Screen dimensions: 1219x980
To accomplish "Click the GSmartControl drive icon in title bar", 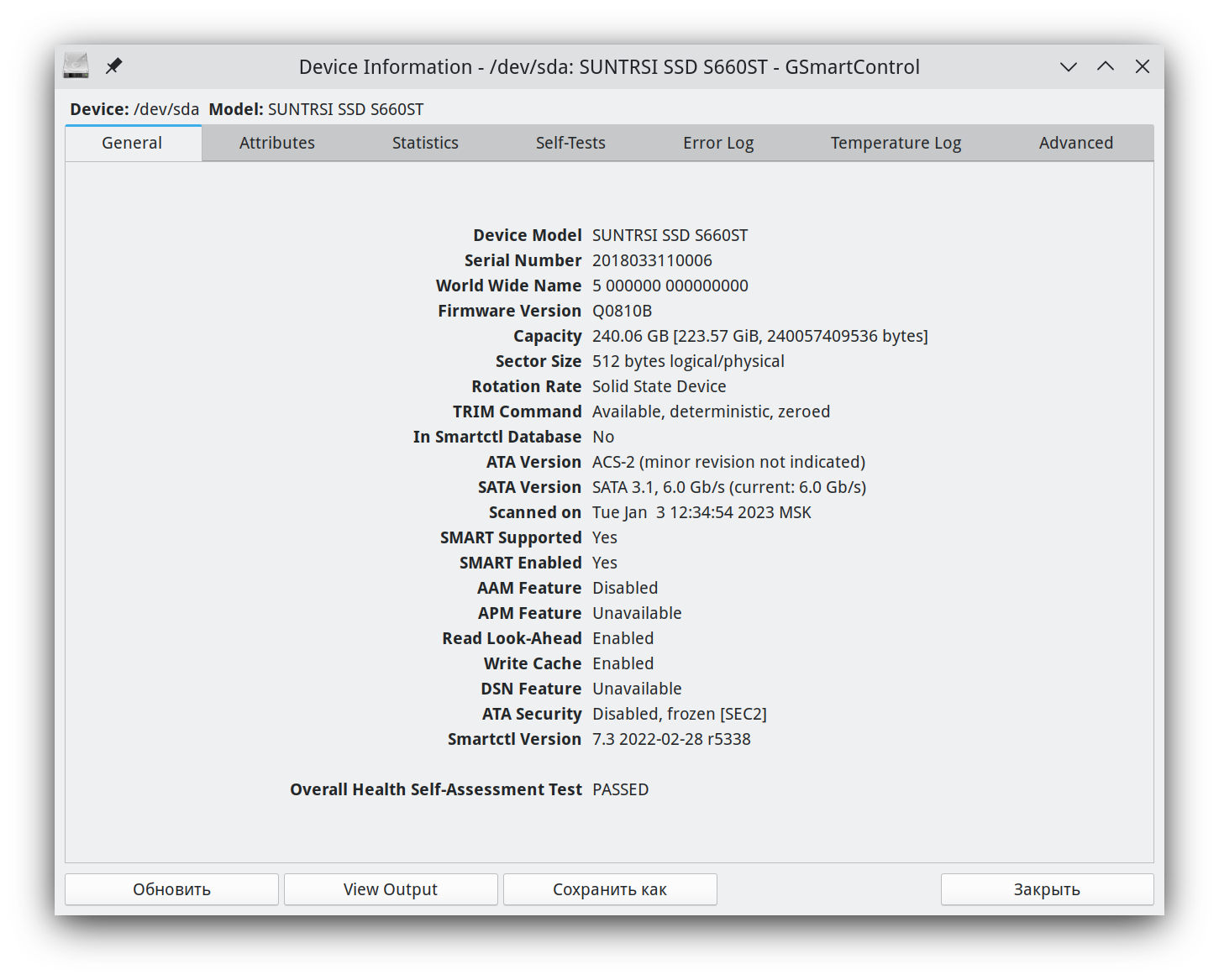I will [76, 66].
